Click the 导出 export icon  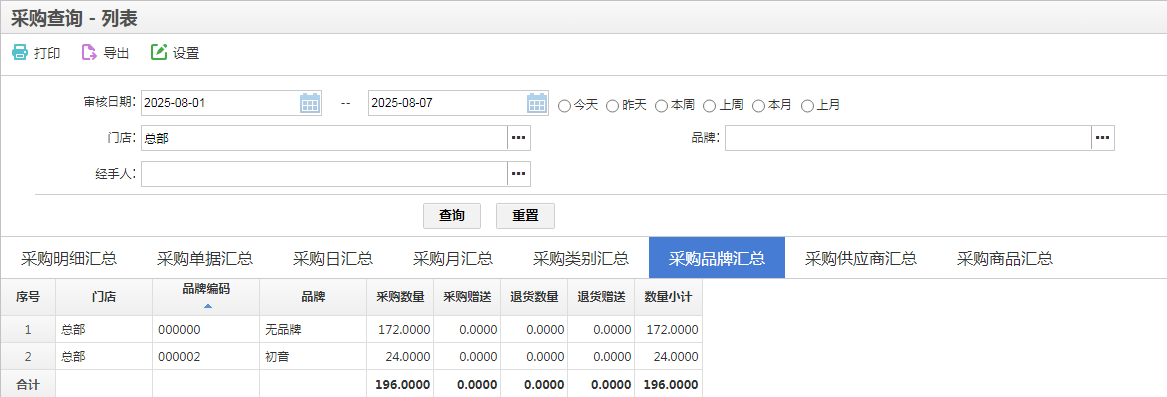(89, 53)
